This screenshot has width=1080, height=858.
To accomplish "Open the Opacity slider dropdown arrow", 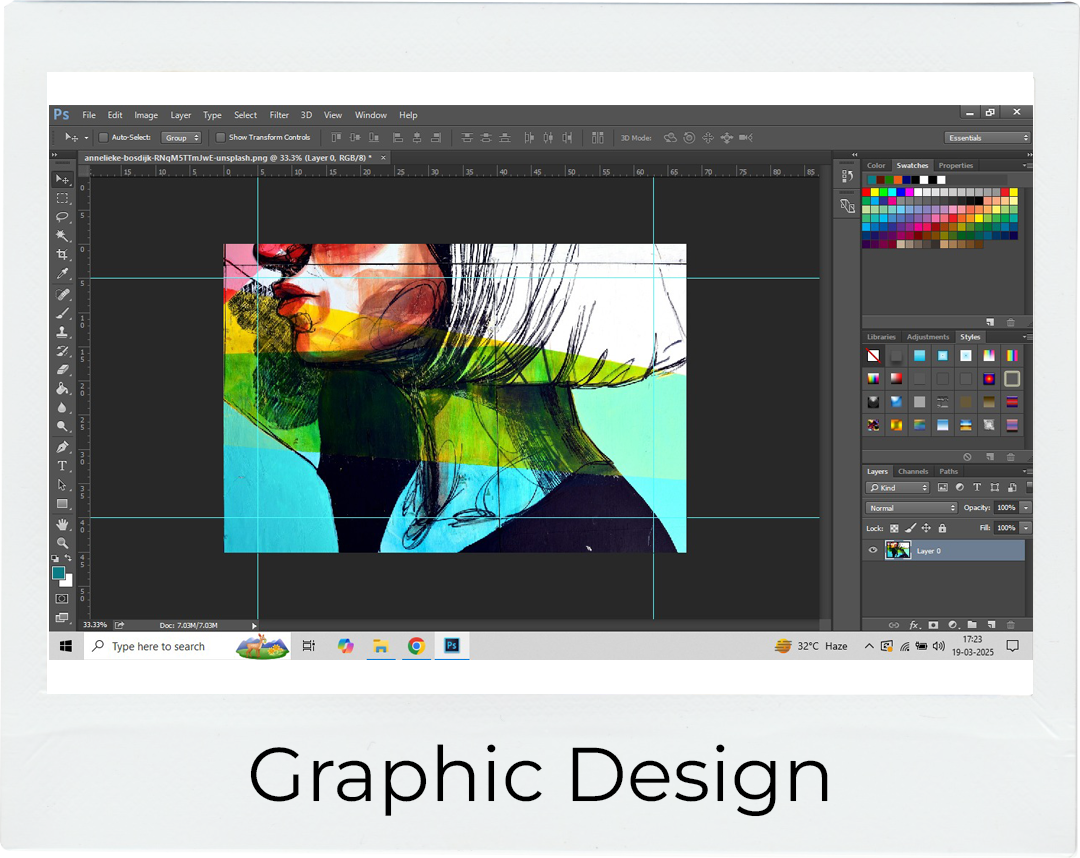I will [1026, 508].
